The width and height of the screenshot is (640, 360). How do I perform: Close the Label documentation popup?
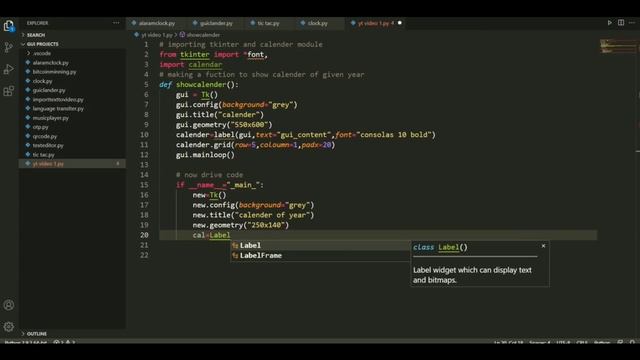[543, 246]
